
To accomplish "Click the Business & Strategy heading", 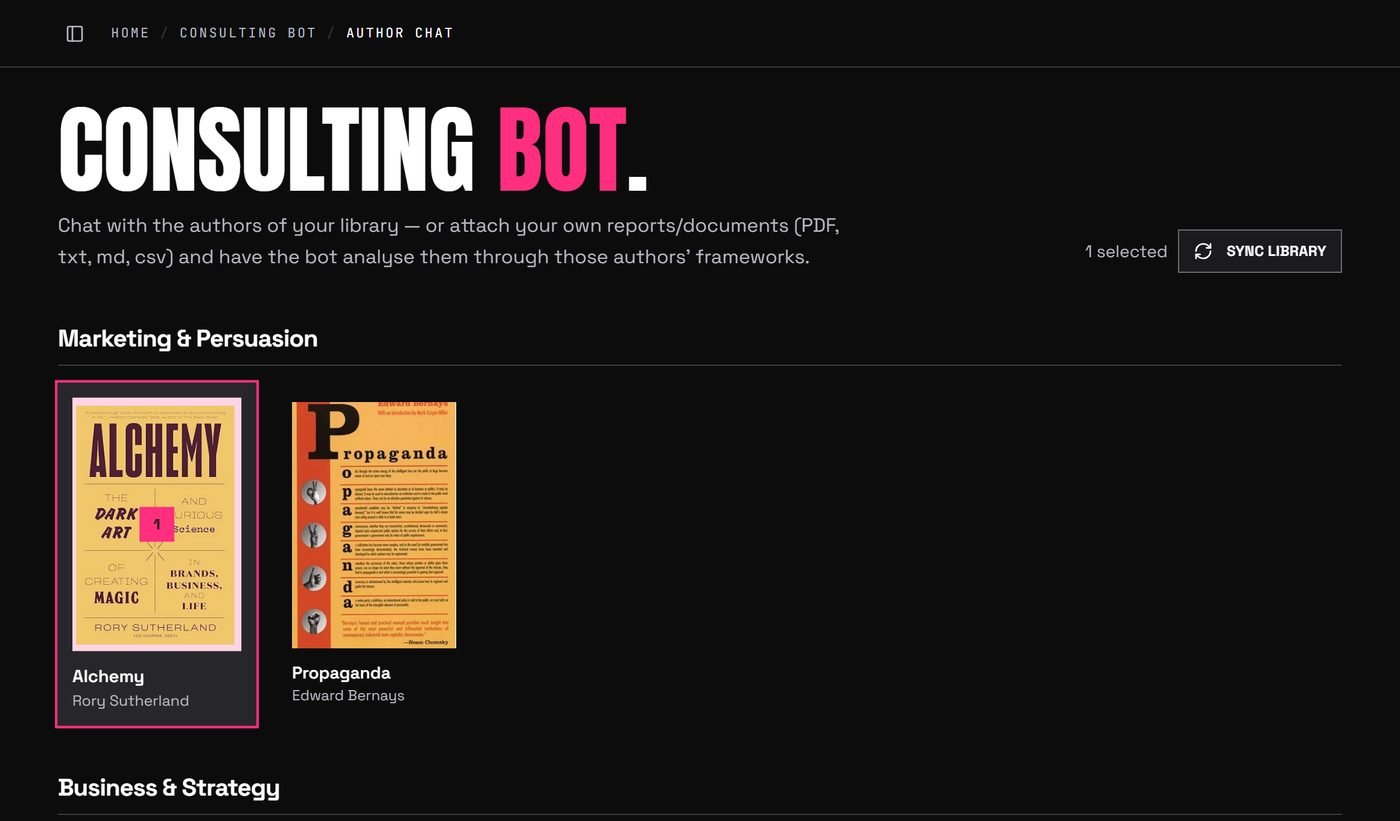I will 169,787.
